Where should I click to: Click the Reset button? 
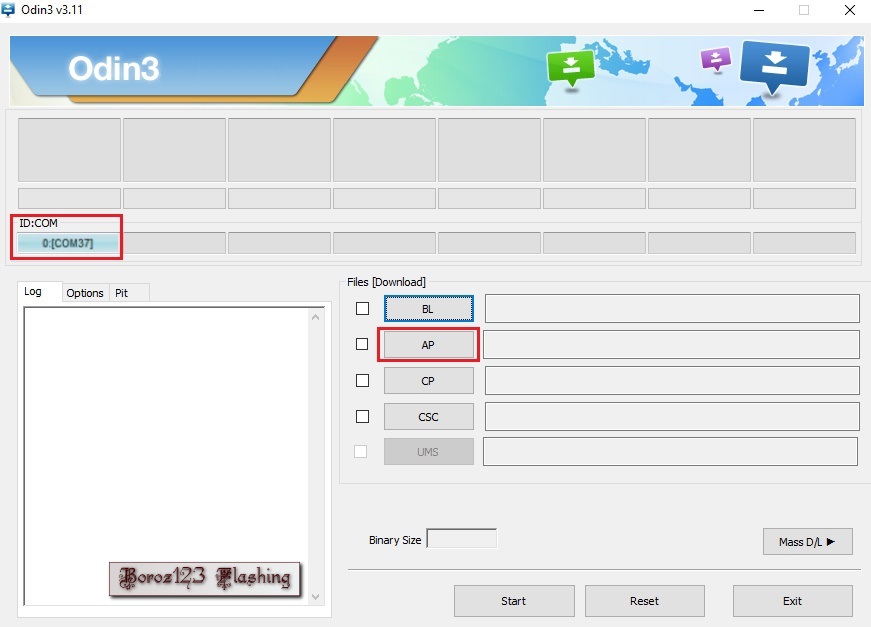pyautogui.click(x=644, y=601)
